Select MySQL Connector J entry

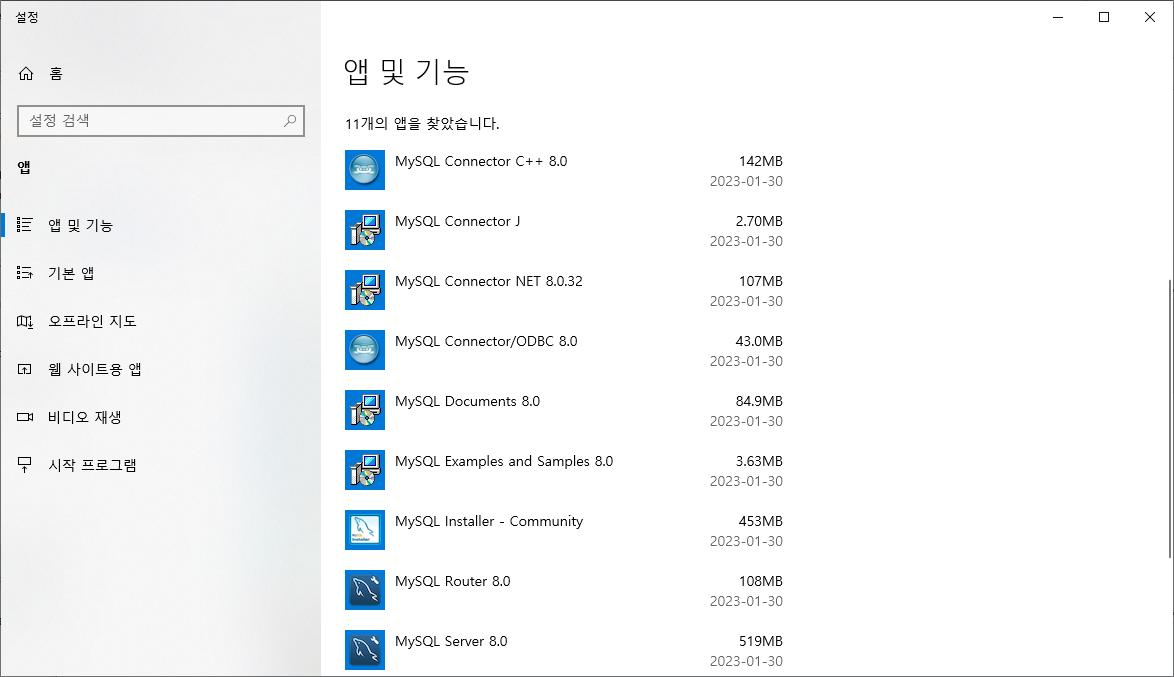pyautogui.click(x=564, y=230)
